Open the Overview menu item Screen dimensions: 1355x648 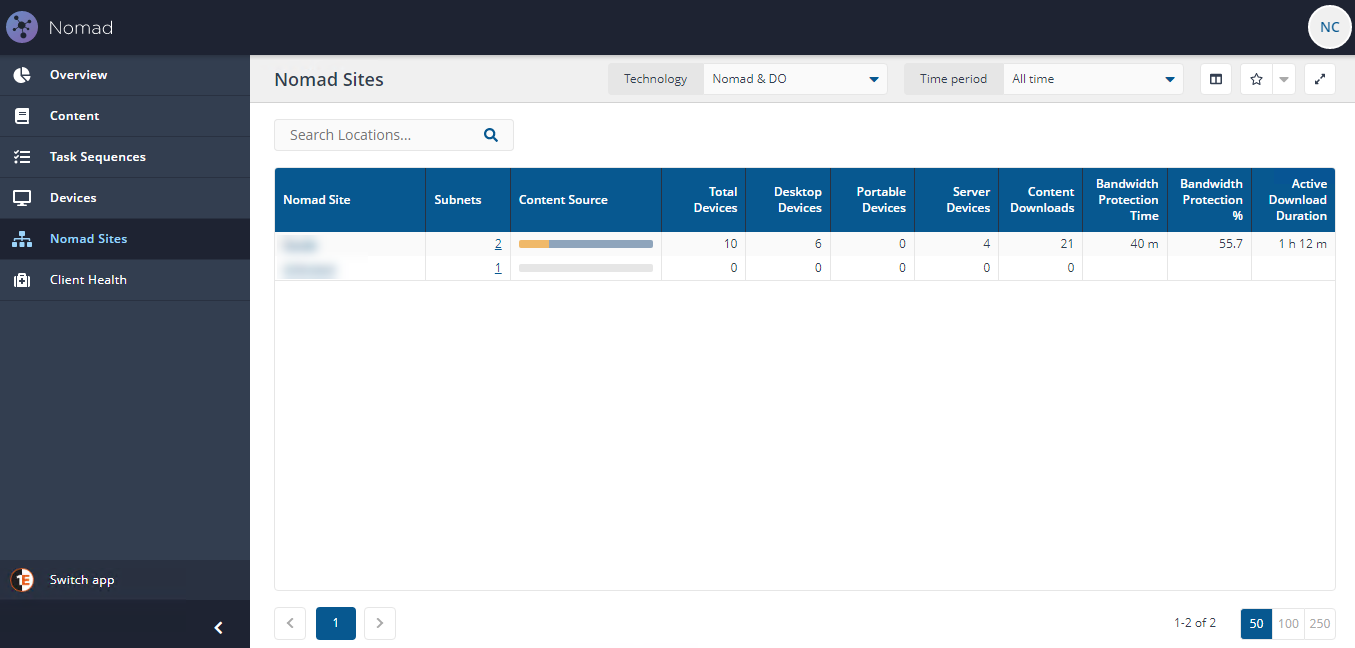pyautogui.click(x=125, y=75)
